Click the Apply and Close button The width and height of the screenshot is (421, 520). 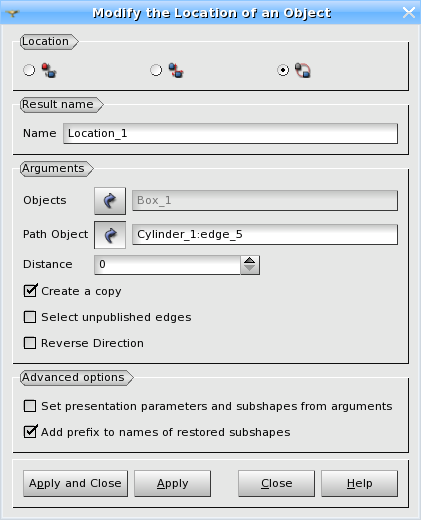click(75, 483)
